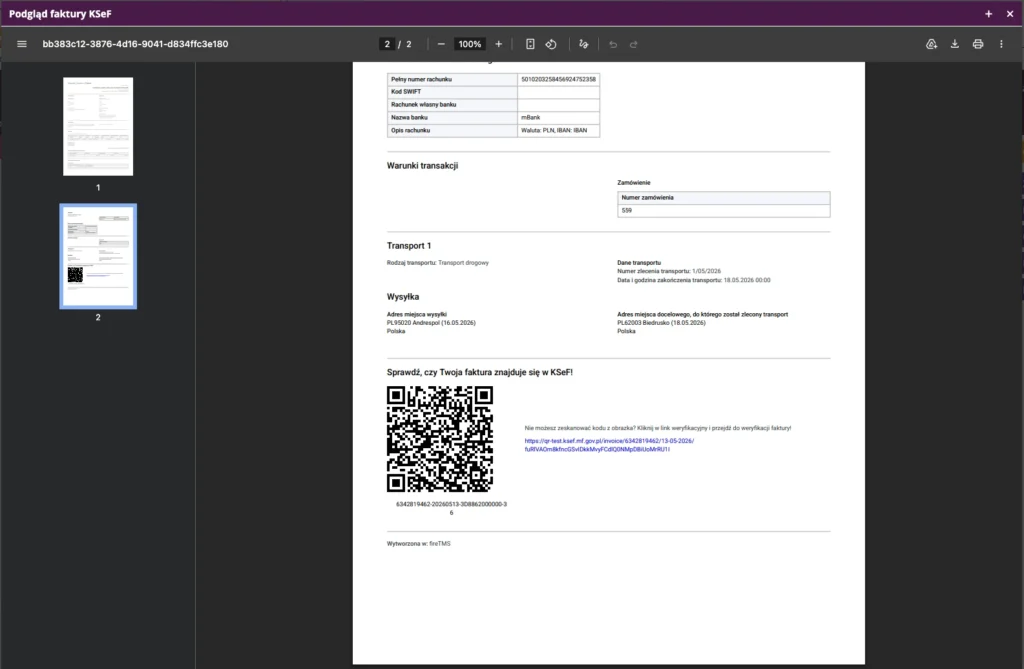The height and width of the screenshot is (669, 1024).
Task: Redo the annotation
Action: [x=633, y=44]
